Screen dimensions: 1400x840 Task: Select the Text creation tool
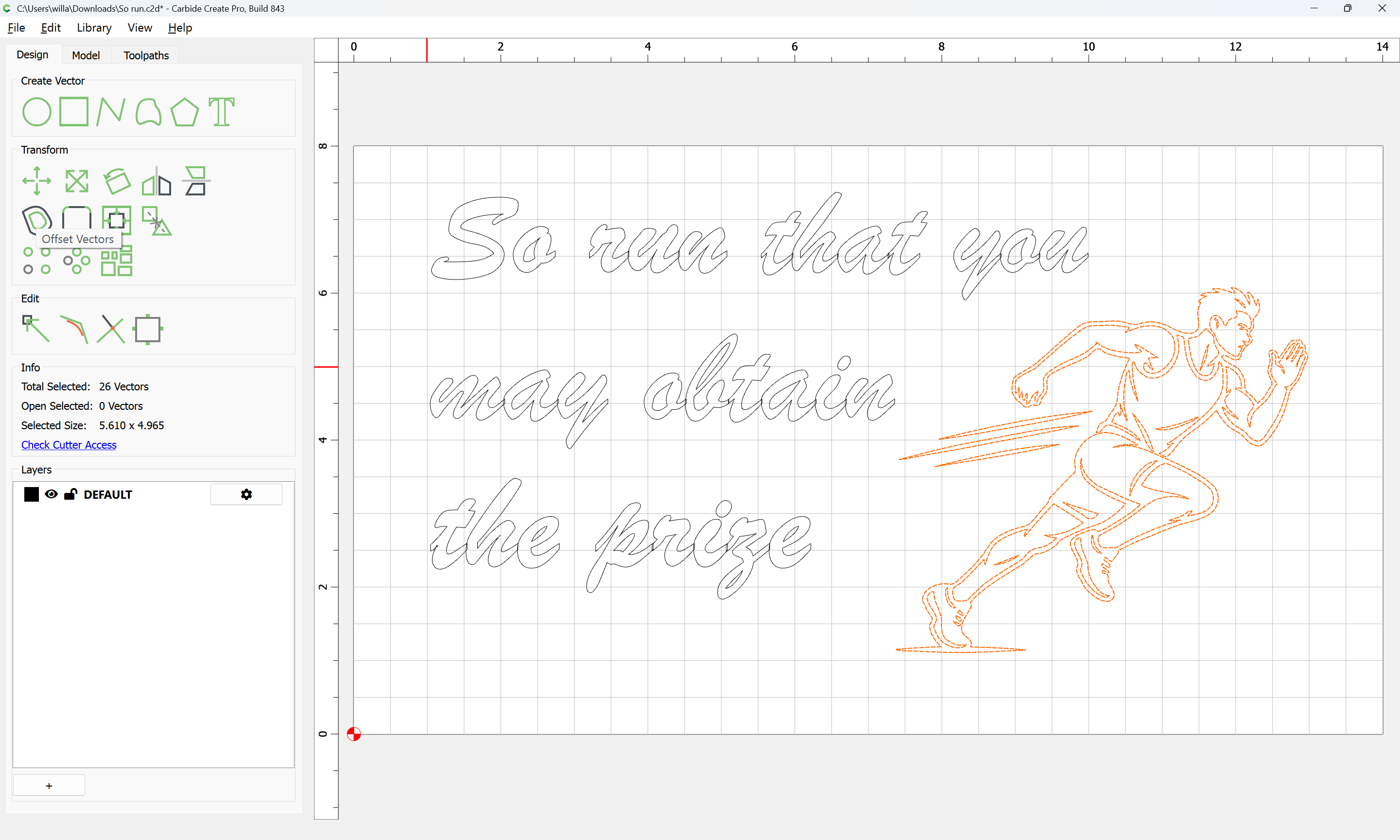(221, 111)
